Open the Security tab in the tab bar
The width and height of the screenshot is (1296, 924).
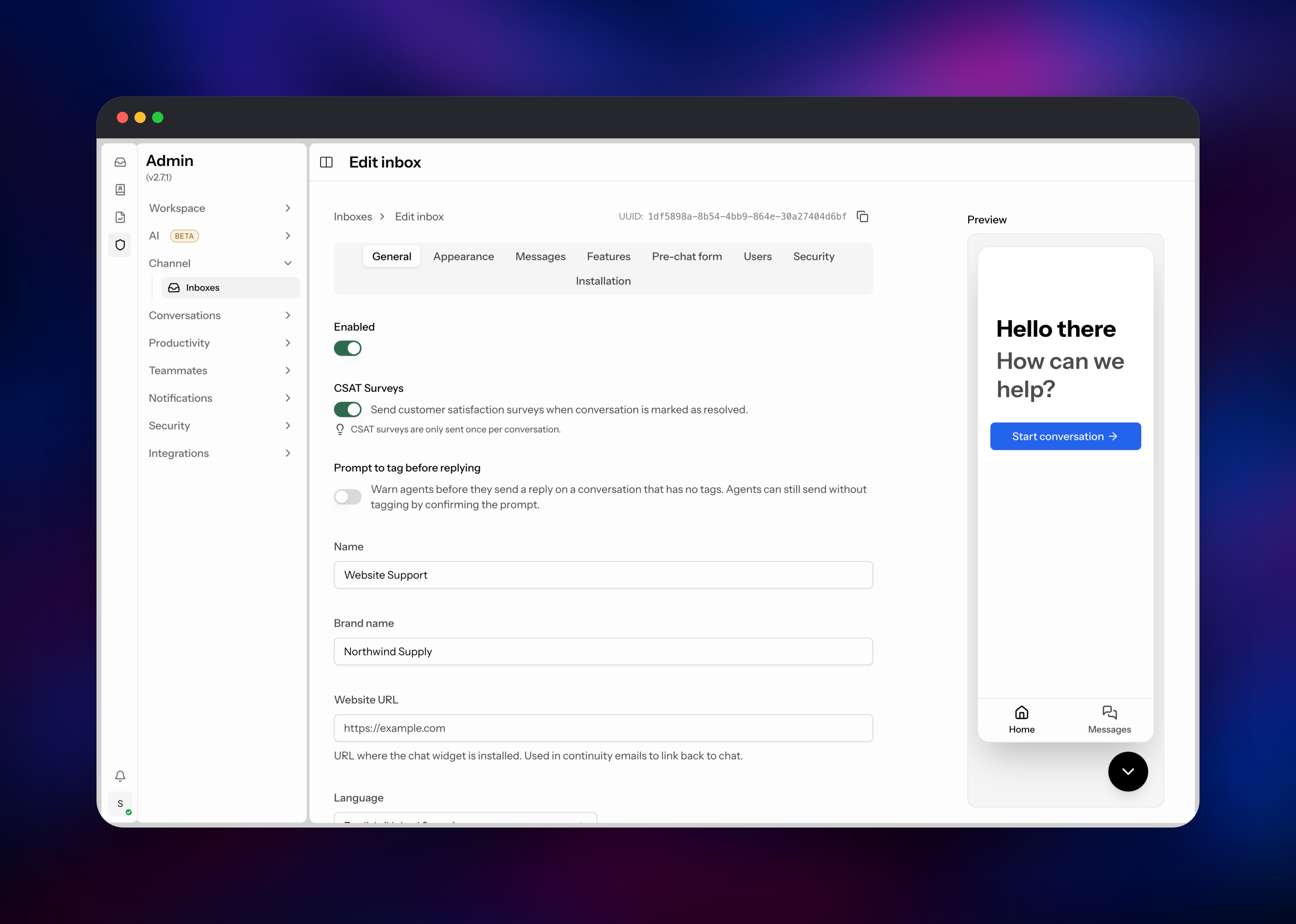814,257
